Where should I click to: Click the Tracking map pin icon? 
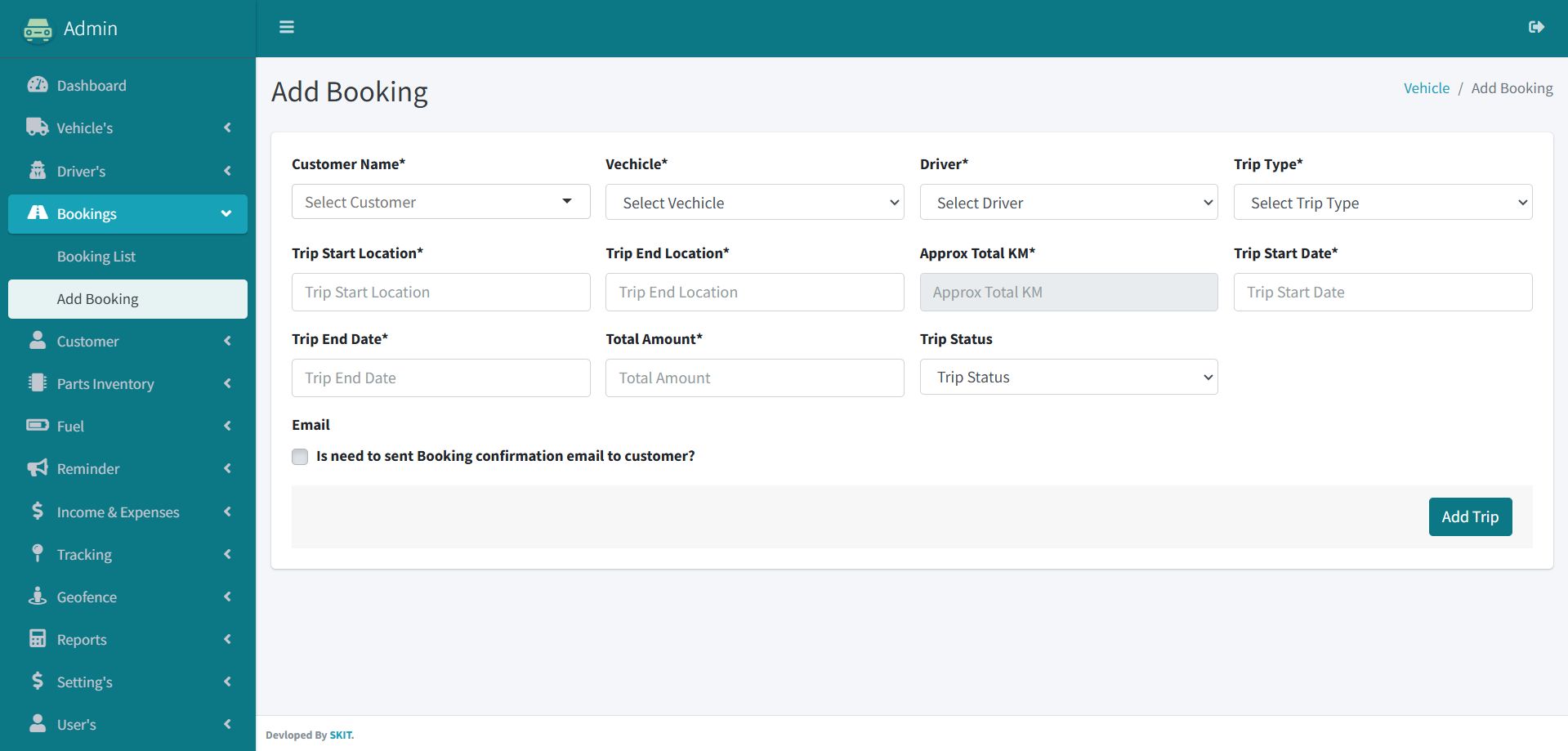pyautogui.click(x=38, y=553)
